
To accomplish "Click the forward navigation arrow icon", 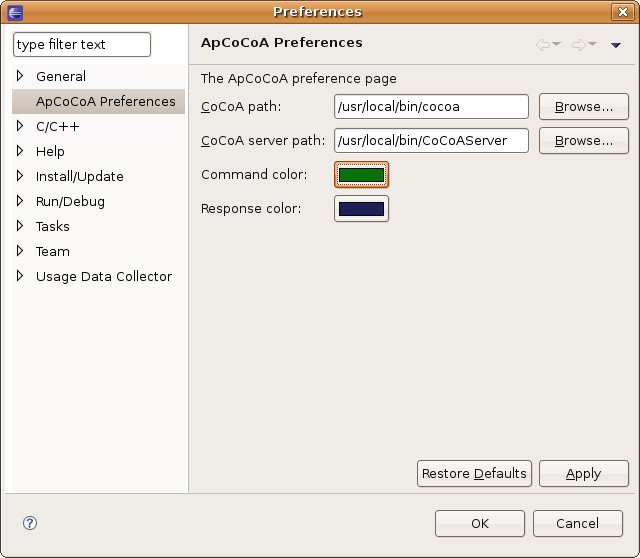I will (x=578, y=44).
